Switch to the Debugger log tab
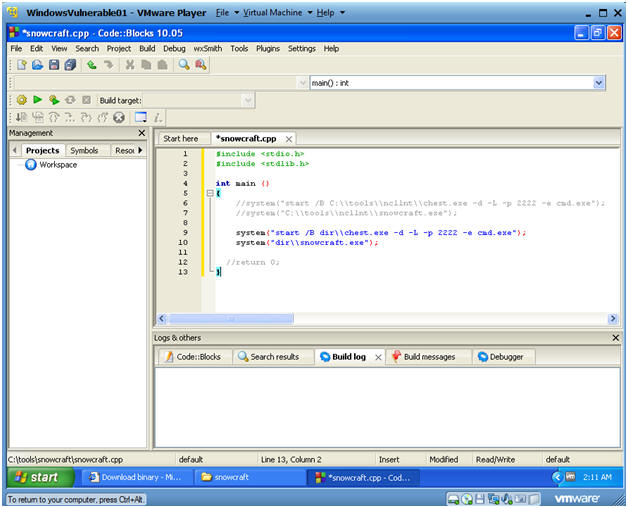 [x=502, y=357]
